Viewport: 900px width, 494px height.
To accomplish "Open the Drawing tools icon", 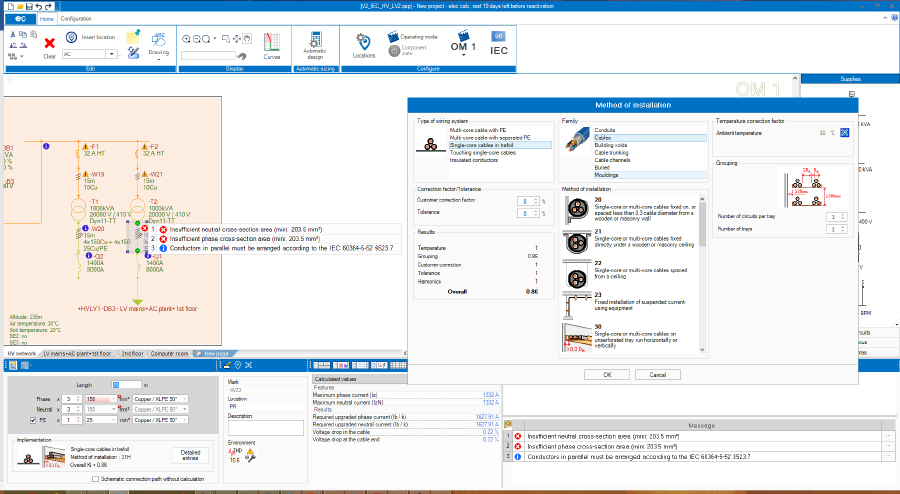I will [x=158, y=40].
